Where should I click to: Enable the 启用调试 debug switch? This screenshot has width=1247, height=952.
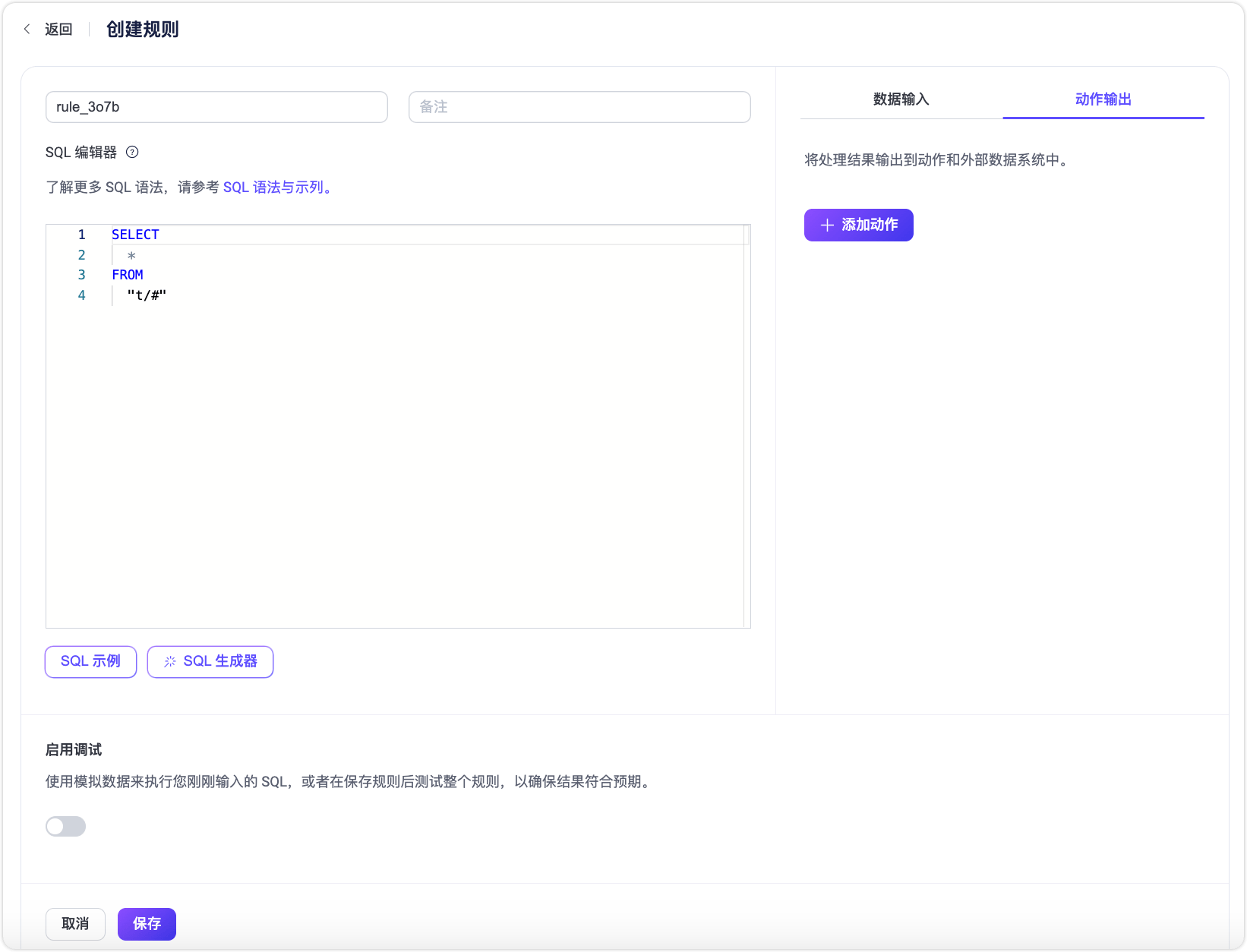pos(65,827)
